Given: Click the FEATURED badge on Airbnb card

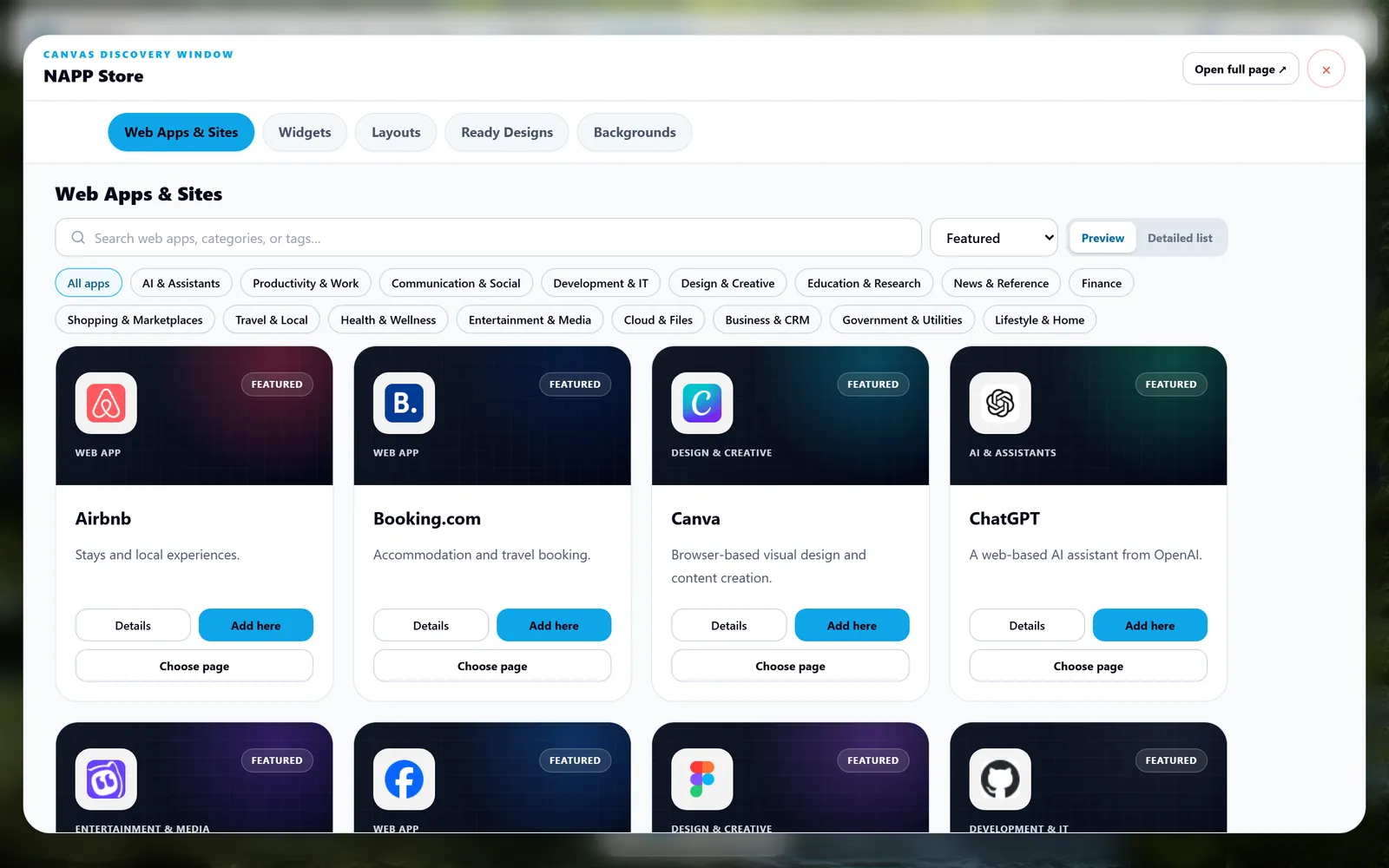Looking at the screenshot, I should tap(277, 384).
